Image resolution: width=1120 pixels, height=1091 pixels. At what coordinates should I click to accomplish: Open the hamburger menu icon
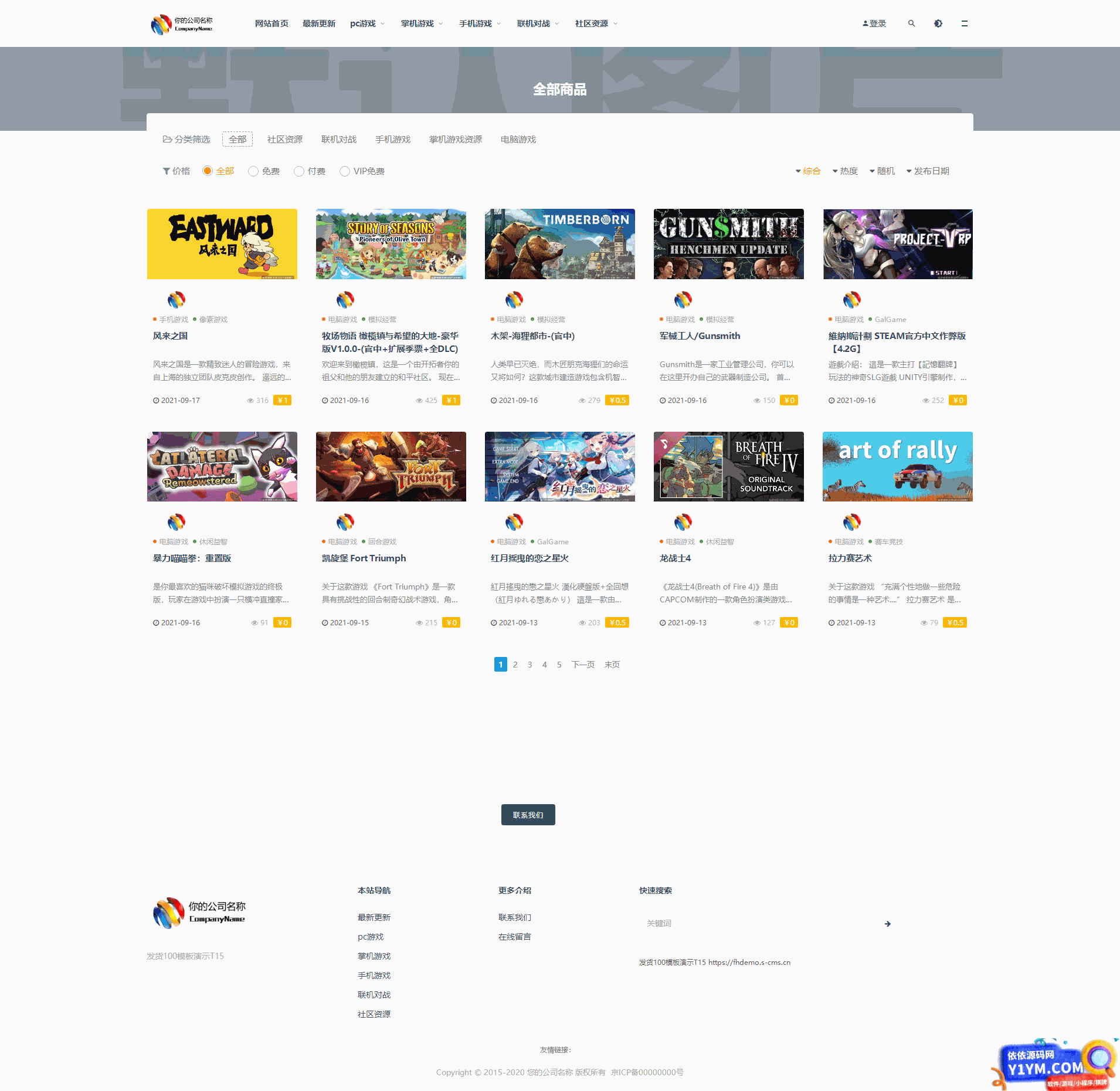[x=964, y=23]
